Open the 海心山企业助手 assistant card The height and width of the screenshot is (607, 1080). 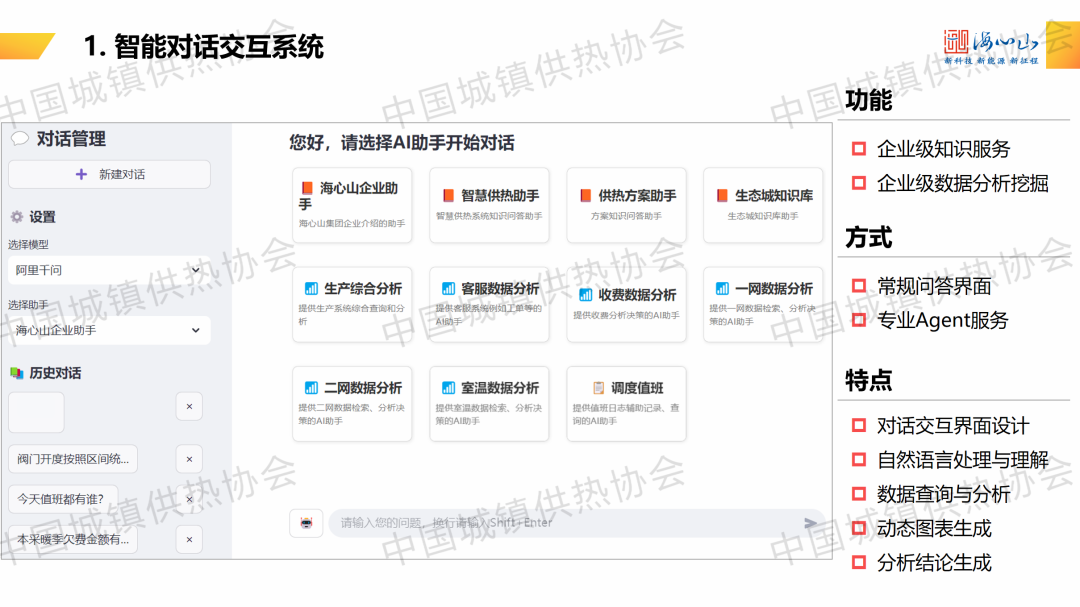pyautogui.click(x=351, y=205)
